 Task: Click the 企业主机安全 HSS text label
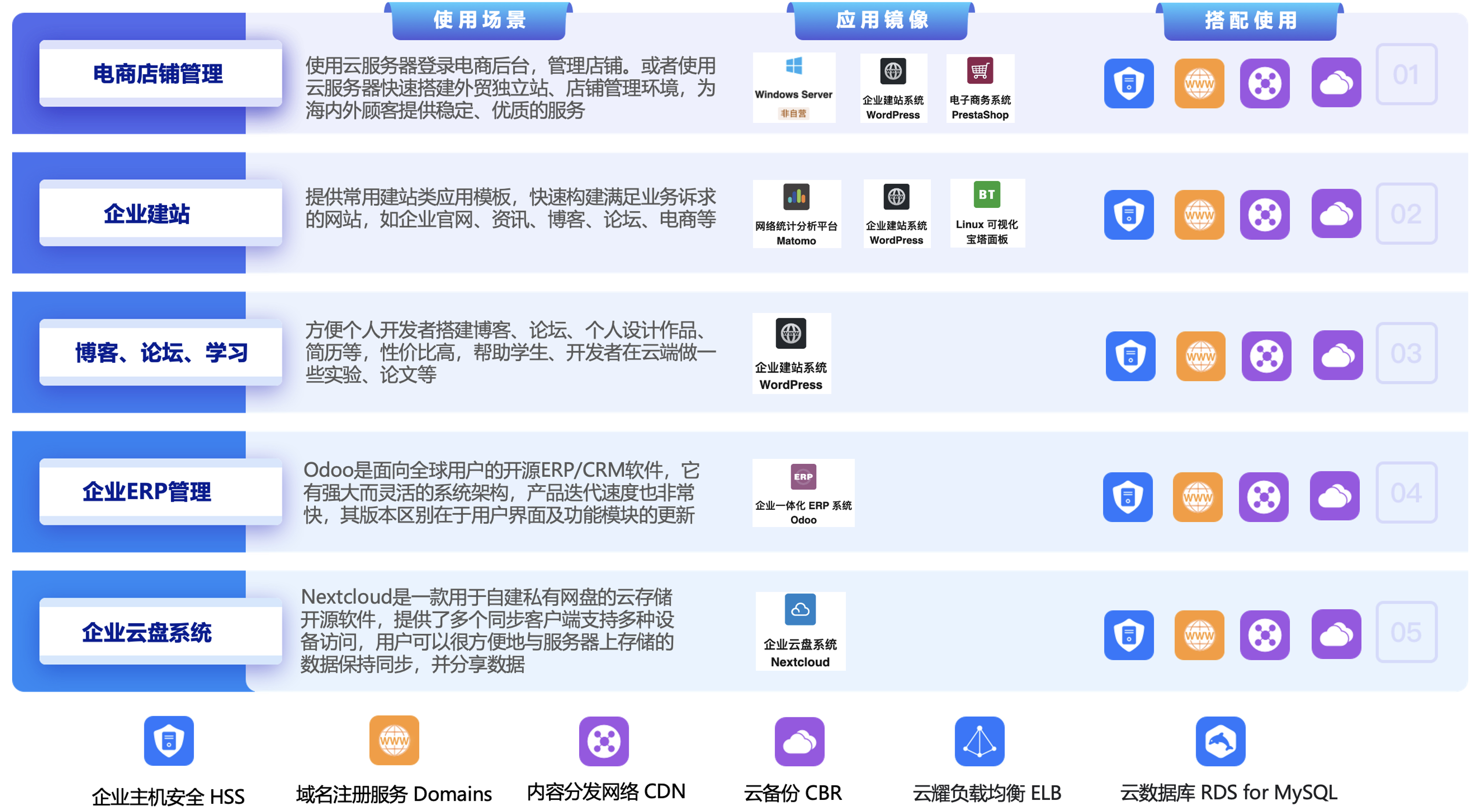(x=168, y=796)
